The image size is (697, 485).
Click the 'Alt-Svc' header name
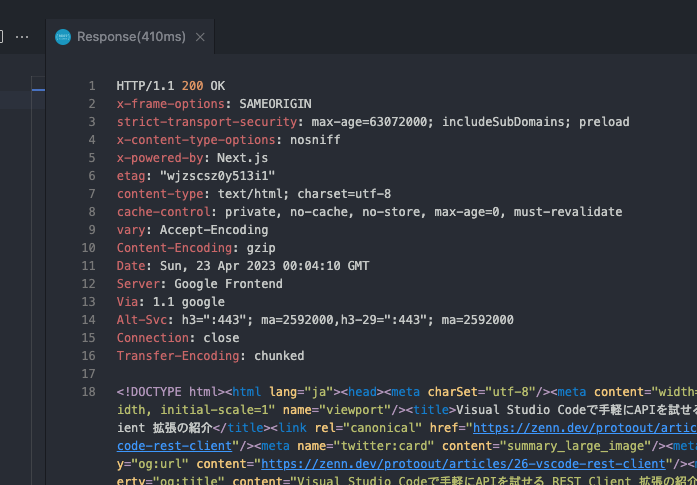(x=142, y=320)
